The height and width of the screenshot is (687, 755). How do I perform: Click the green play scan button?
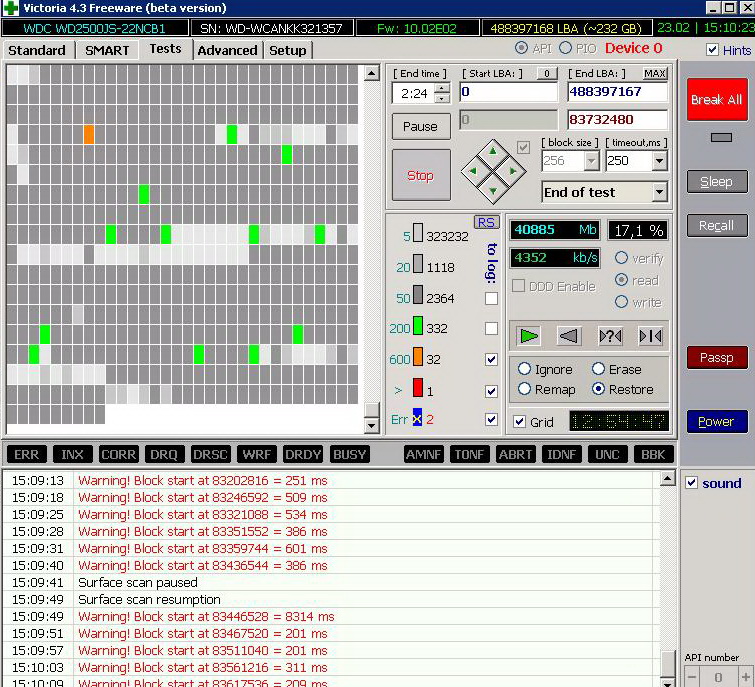(x=529, y=336)
